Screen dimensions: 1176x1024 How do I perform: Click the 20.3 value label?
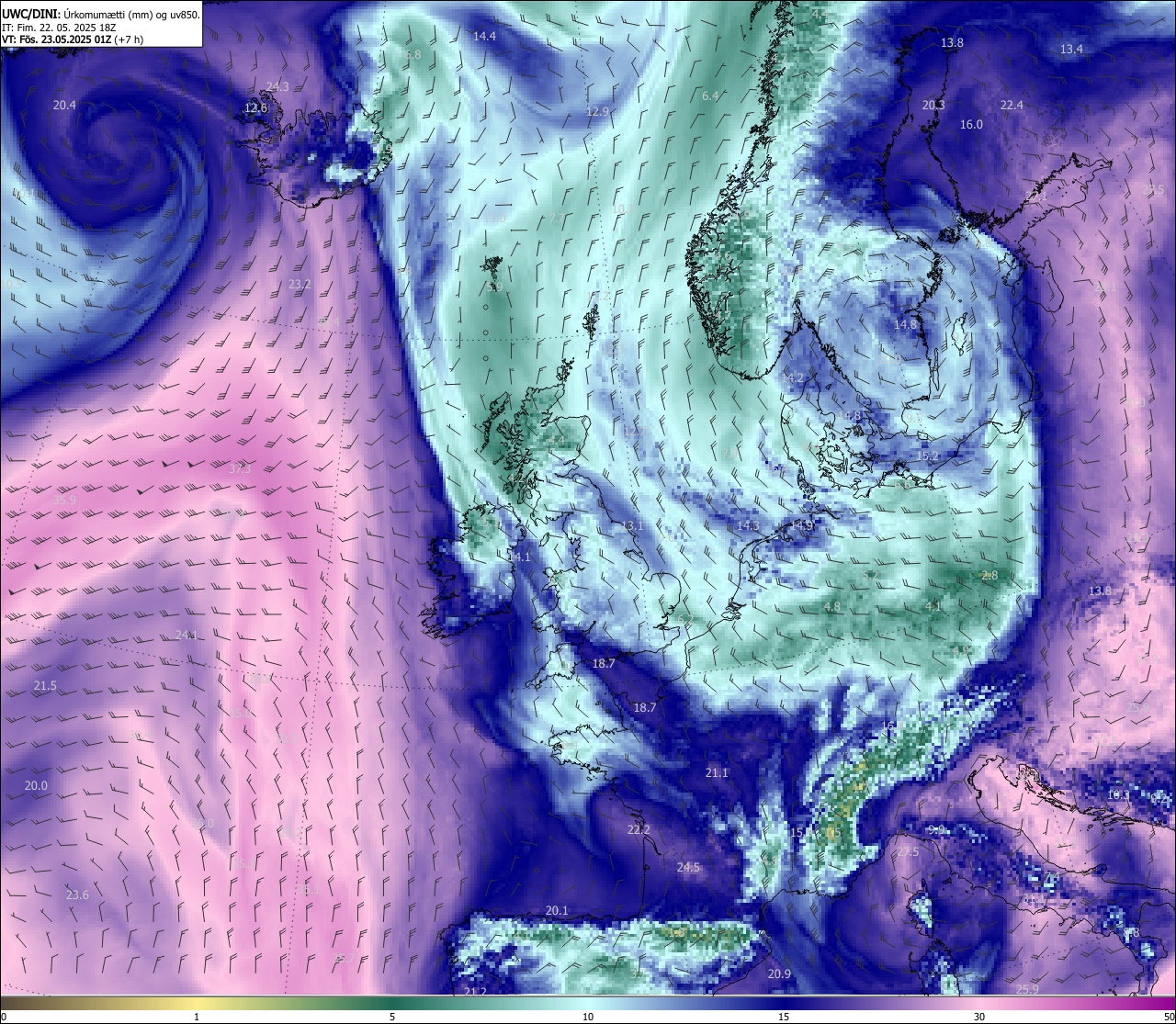tap(933, 106)
